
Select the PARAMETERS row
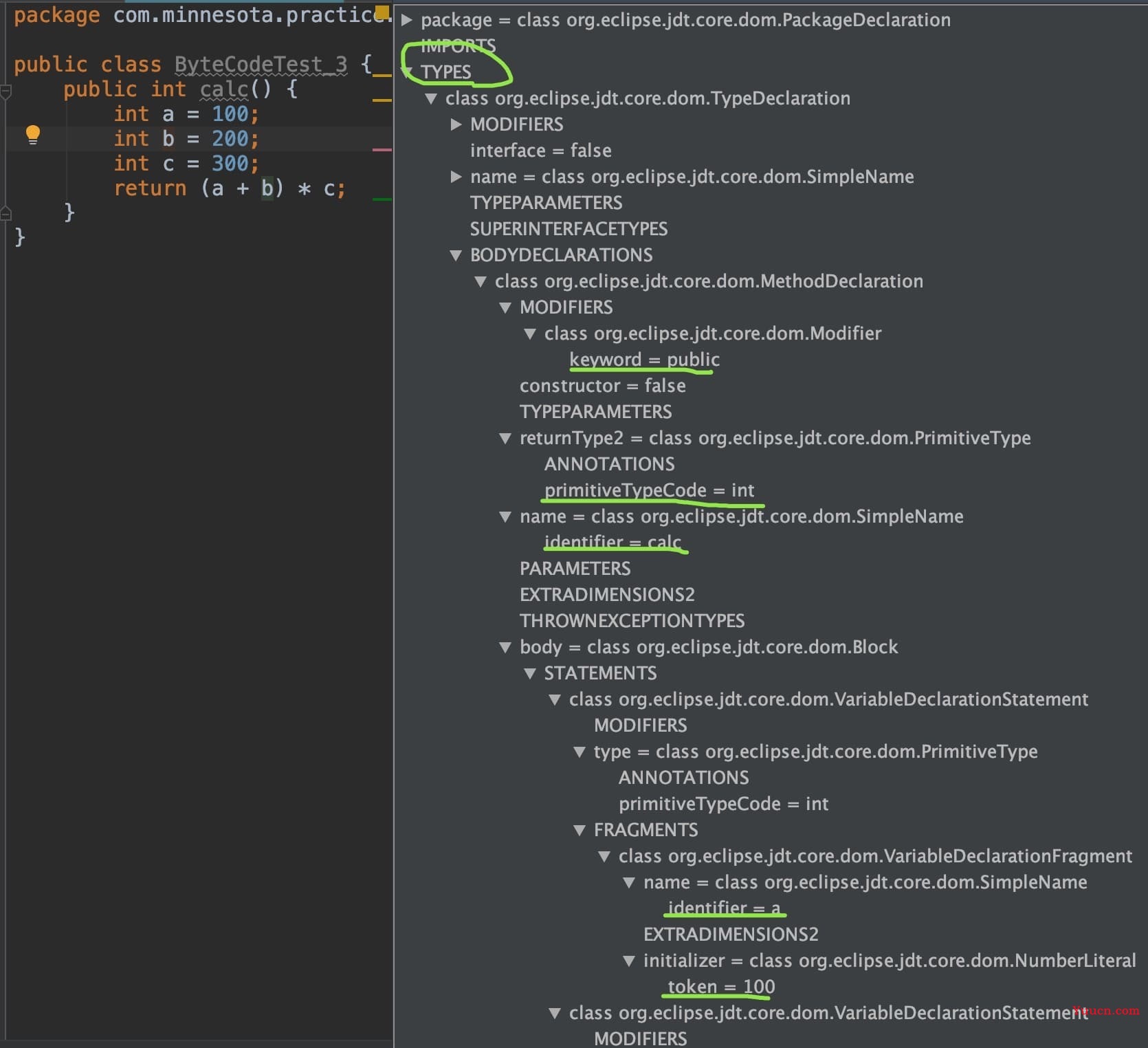(575, 569)
